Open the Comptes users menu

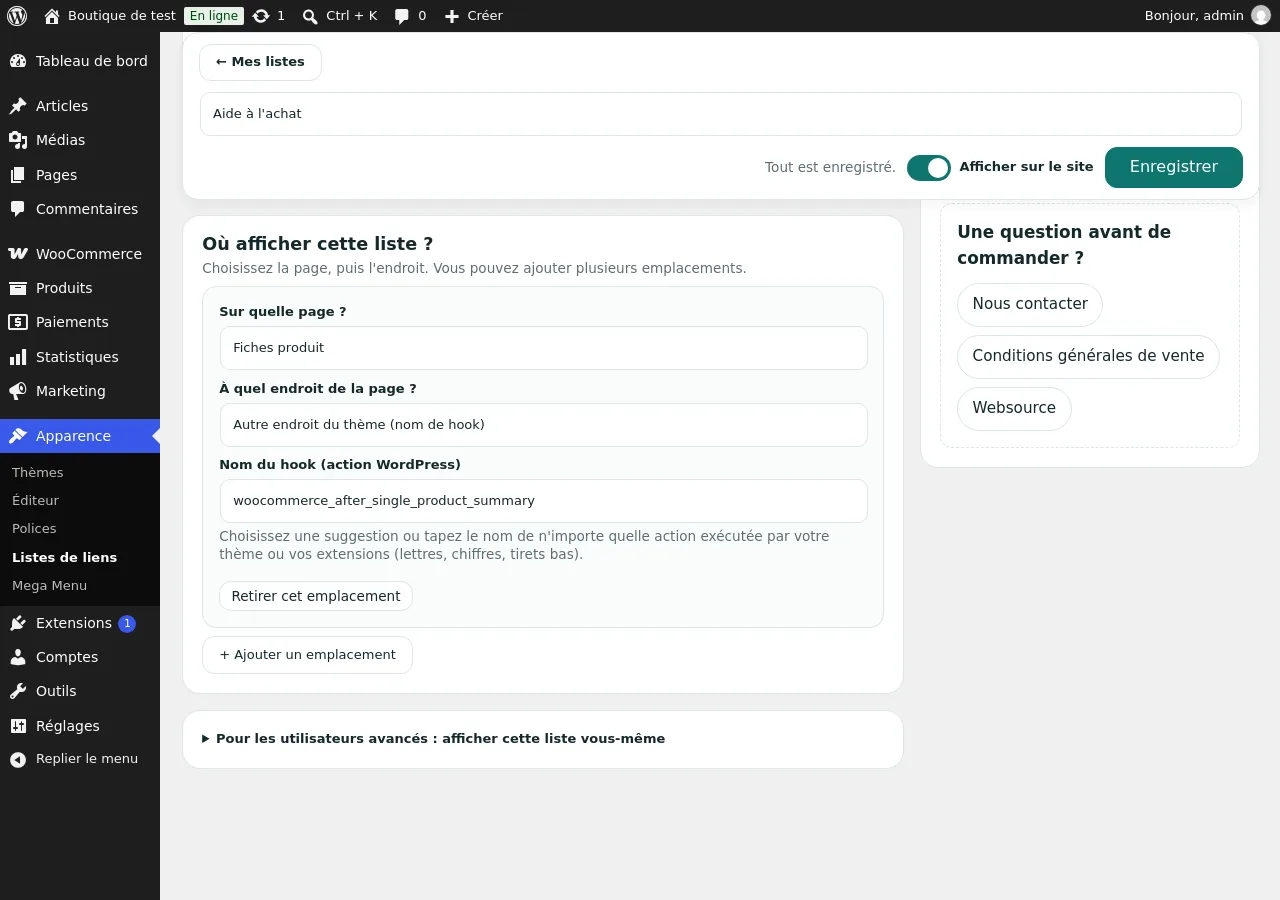[80, 657]
